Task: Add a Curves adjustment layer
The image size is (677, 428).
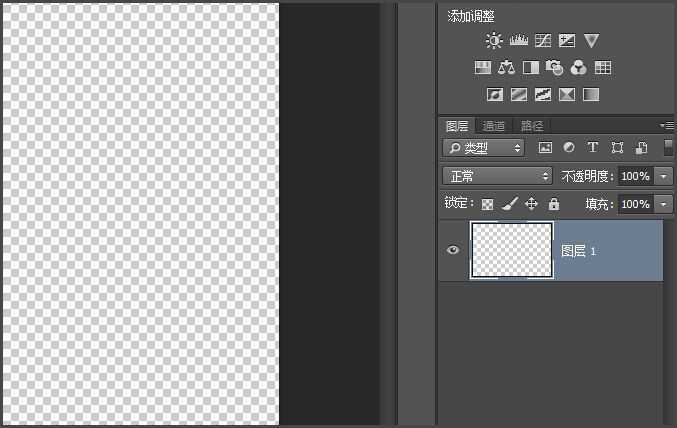Action: point(543,41)
